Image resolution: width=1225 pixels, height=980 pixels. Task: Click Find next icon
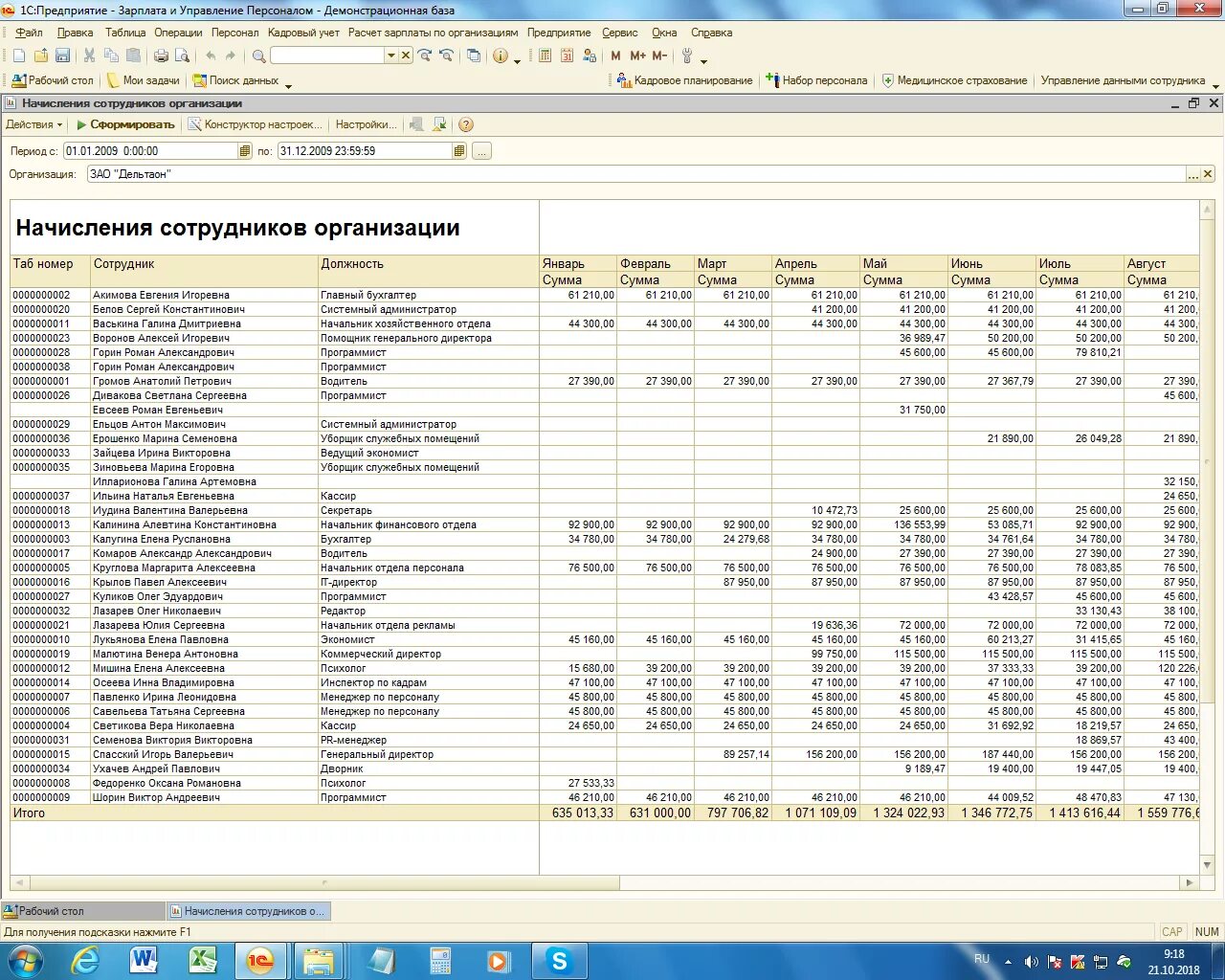[x=425, y=56]
